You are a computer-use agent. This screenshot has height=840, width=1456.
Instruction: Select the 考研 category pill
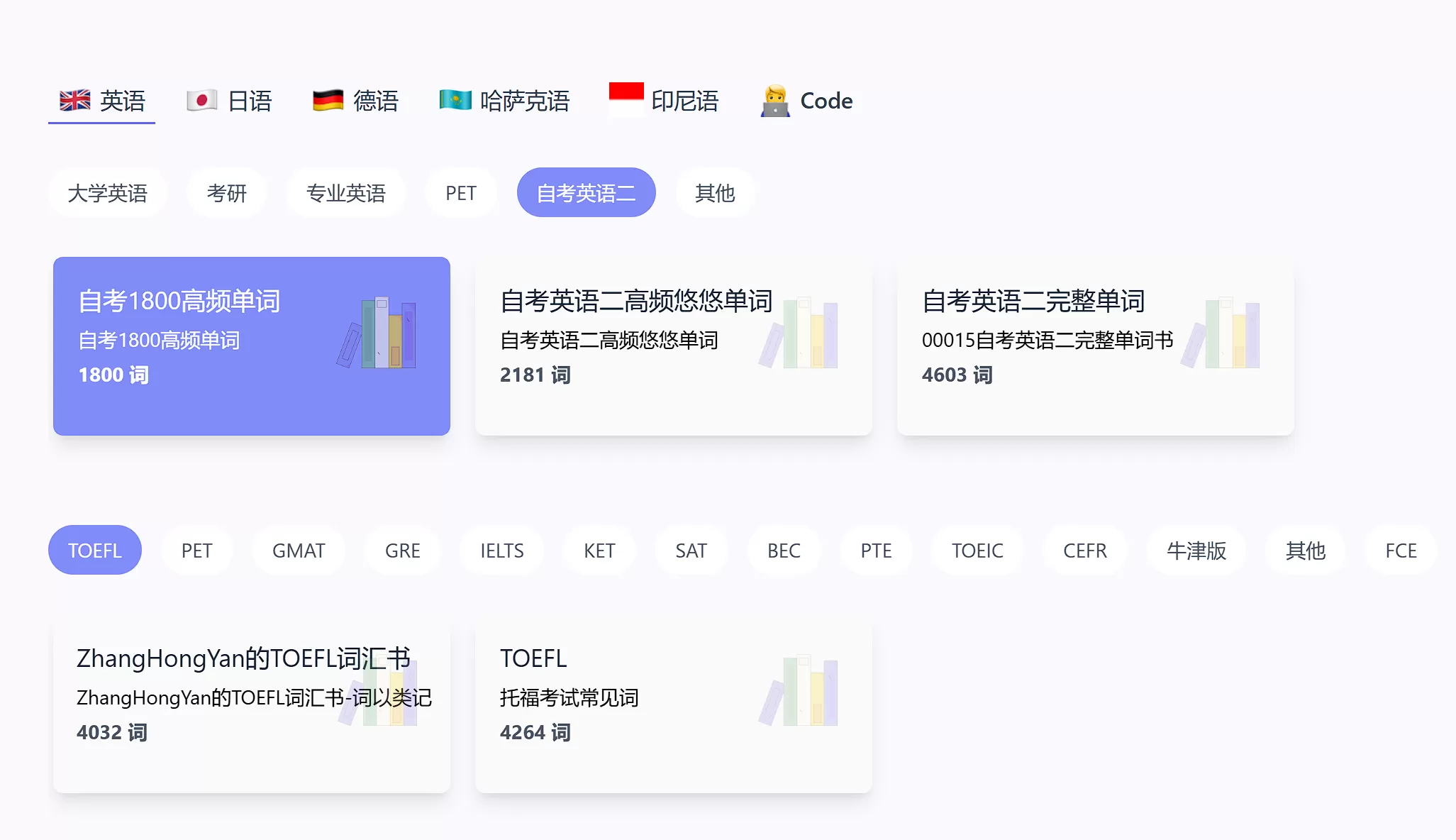[226, 192]
